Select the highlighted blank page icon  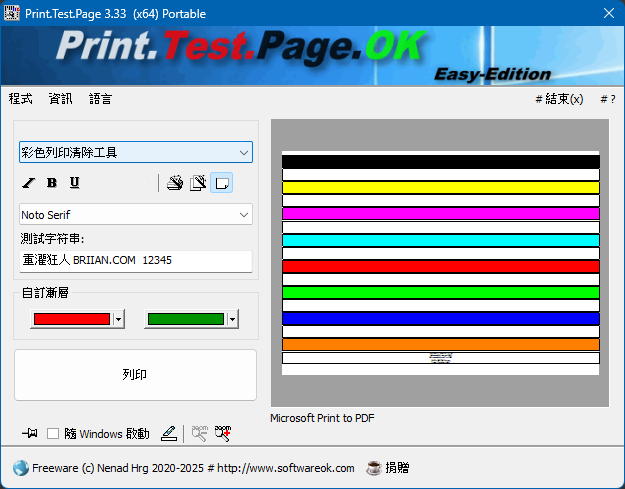tap(222, 183)
